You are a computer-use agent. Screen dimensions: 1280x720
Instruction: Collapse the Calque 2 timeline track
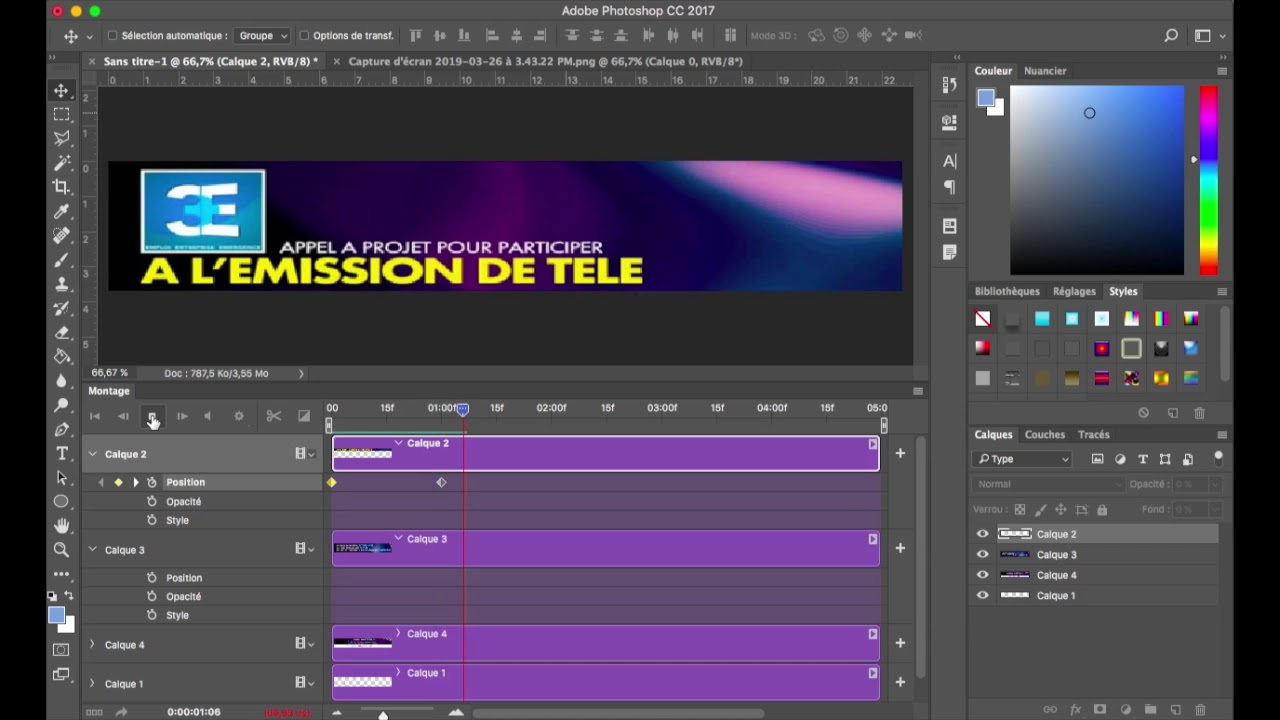pos(92,454)
